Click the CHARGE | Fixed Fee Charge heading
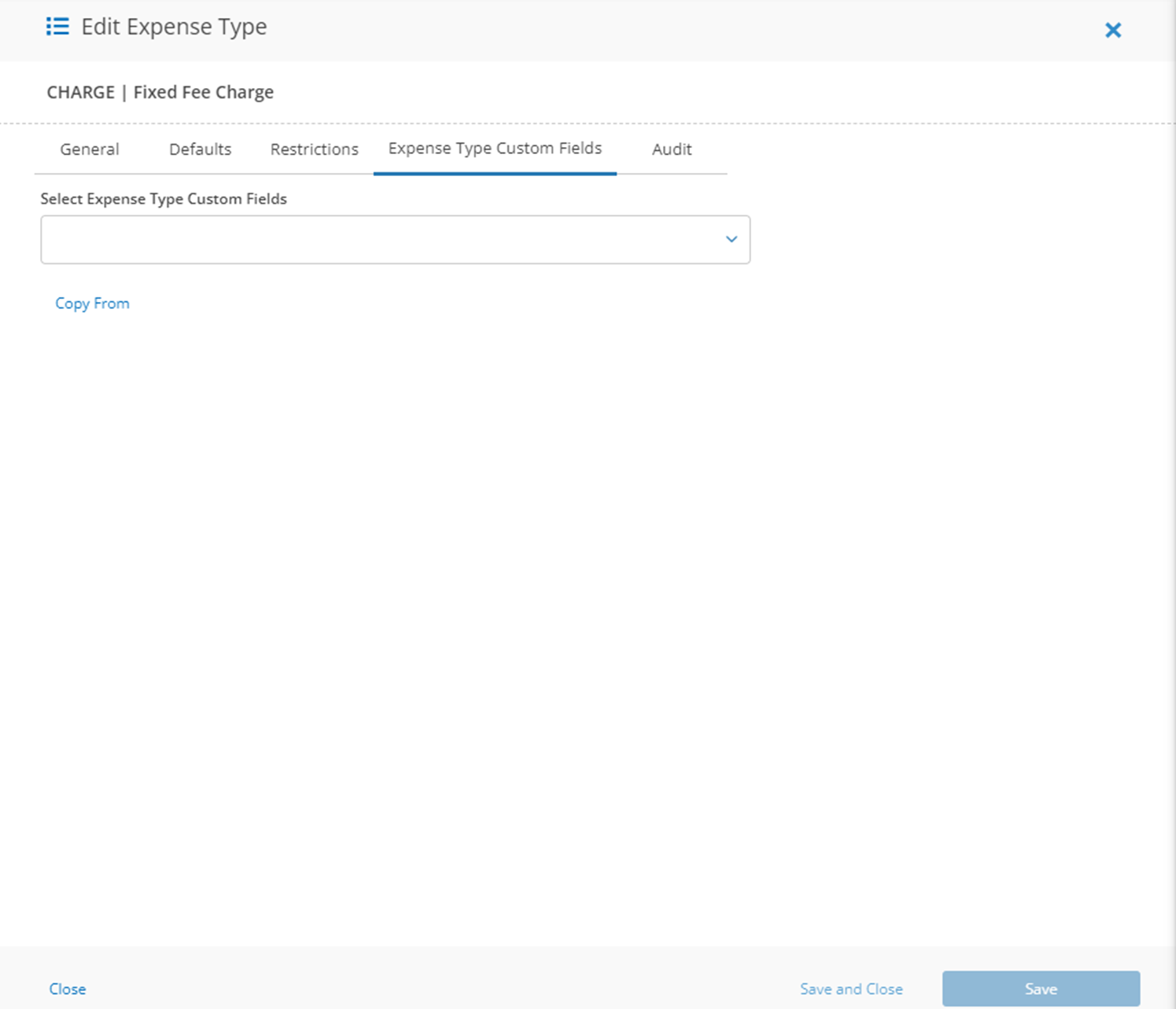 pos(160,92)
